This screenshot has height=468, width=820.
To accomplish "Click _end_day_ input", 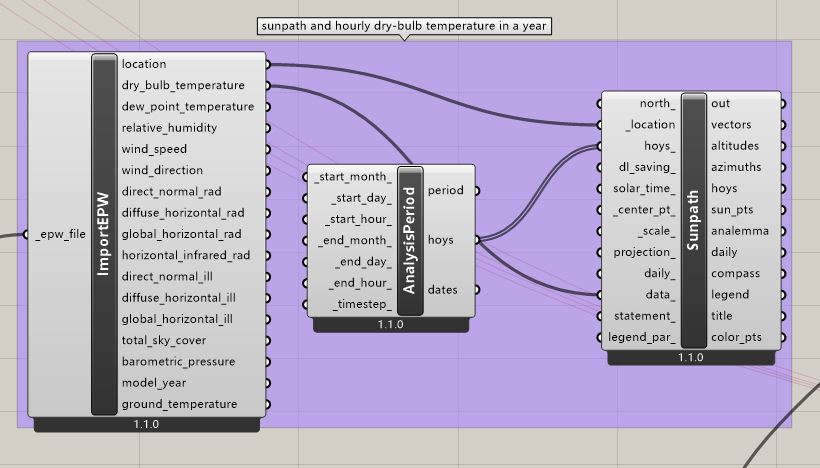I will pos(363,262).
